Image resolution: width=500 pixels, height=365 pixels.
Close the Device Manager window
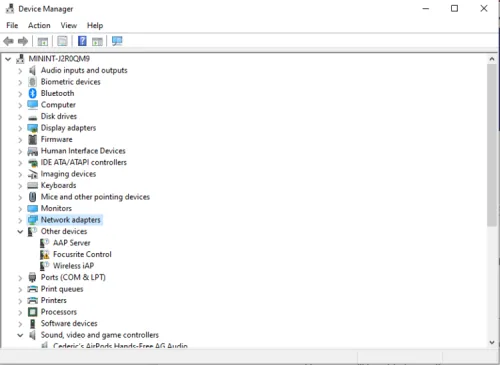[484, 9]
